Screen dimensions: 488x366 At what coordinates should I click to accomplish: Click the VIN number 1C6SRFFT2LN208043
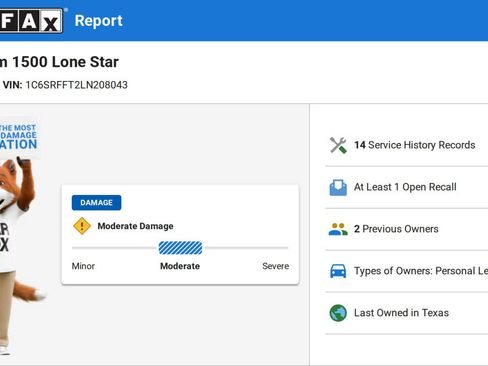click(77, 85)
